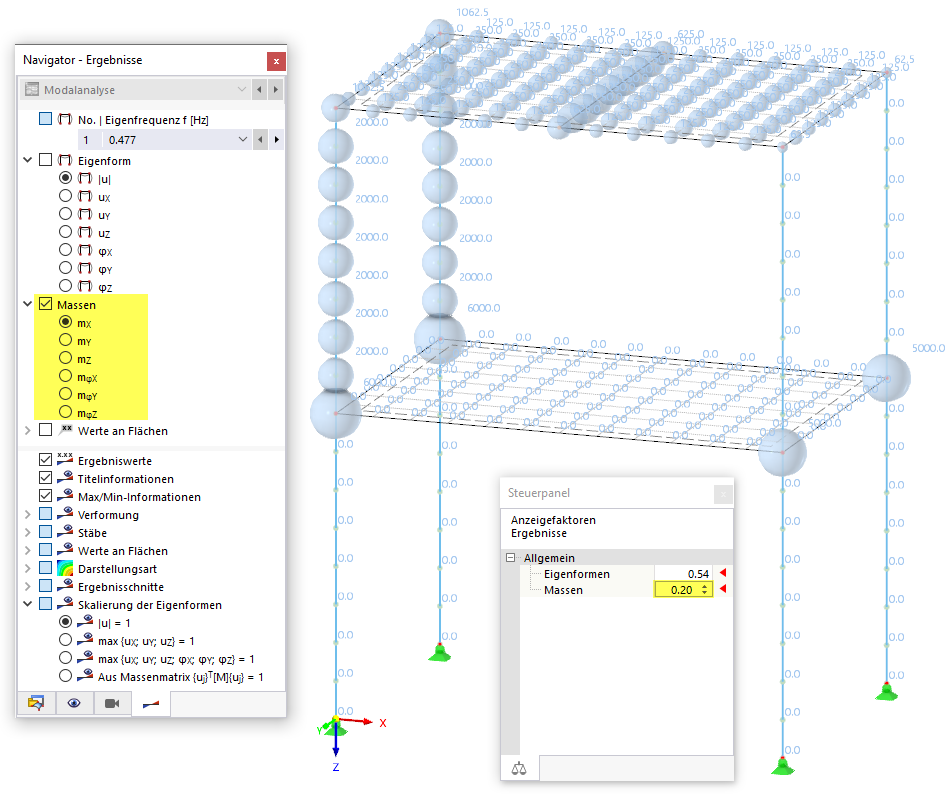Select the lower Werte an Flächen label
Viewport: 949px width, 795px height.
(x=123, y=551)
